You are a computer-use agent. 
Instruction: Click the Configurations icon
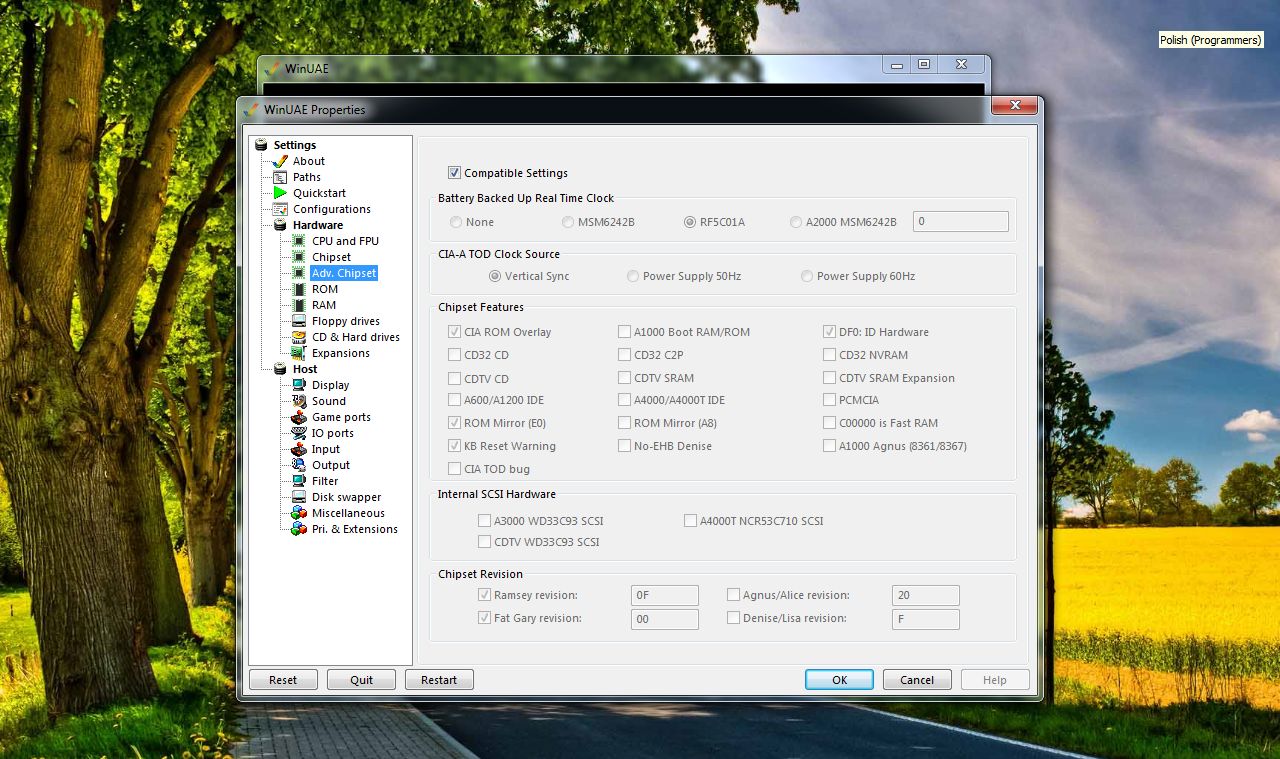coord(280,209)
